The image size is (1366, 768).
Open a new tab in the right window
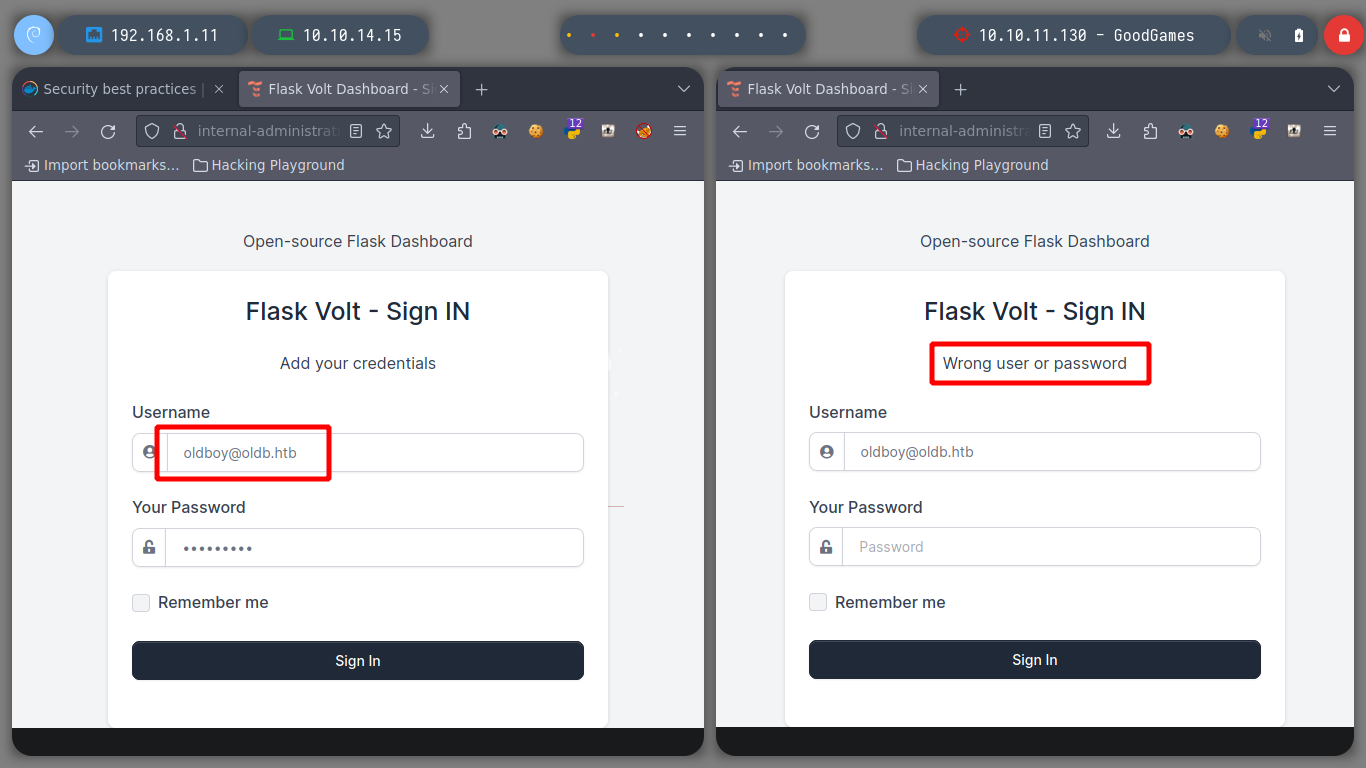[960, 89]
